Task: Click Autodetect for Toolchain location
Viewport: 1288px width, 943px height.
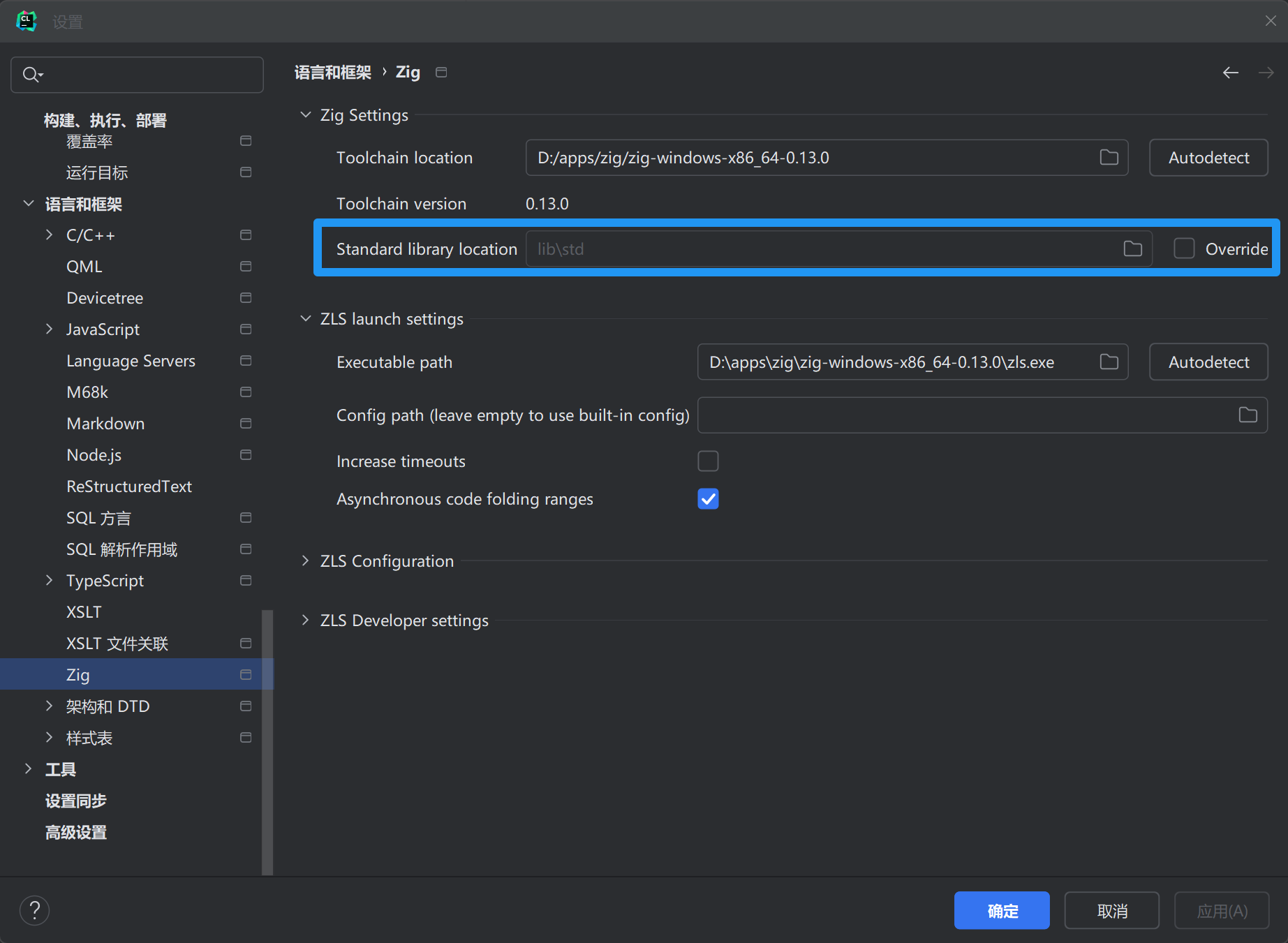Action: 1208,158
